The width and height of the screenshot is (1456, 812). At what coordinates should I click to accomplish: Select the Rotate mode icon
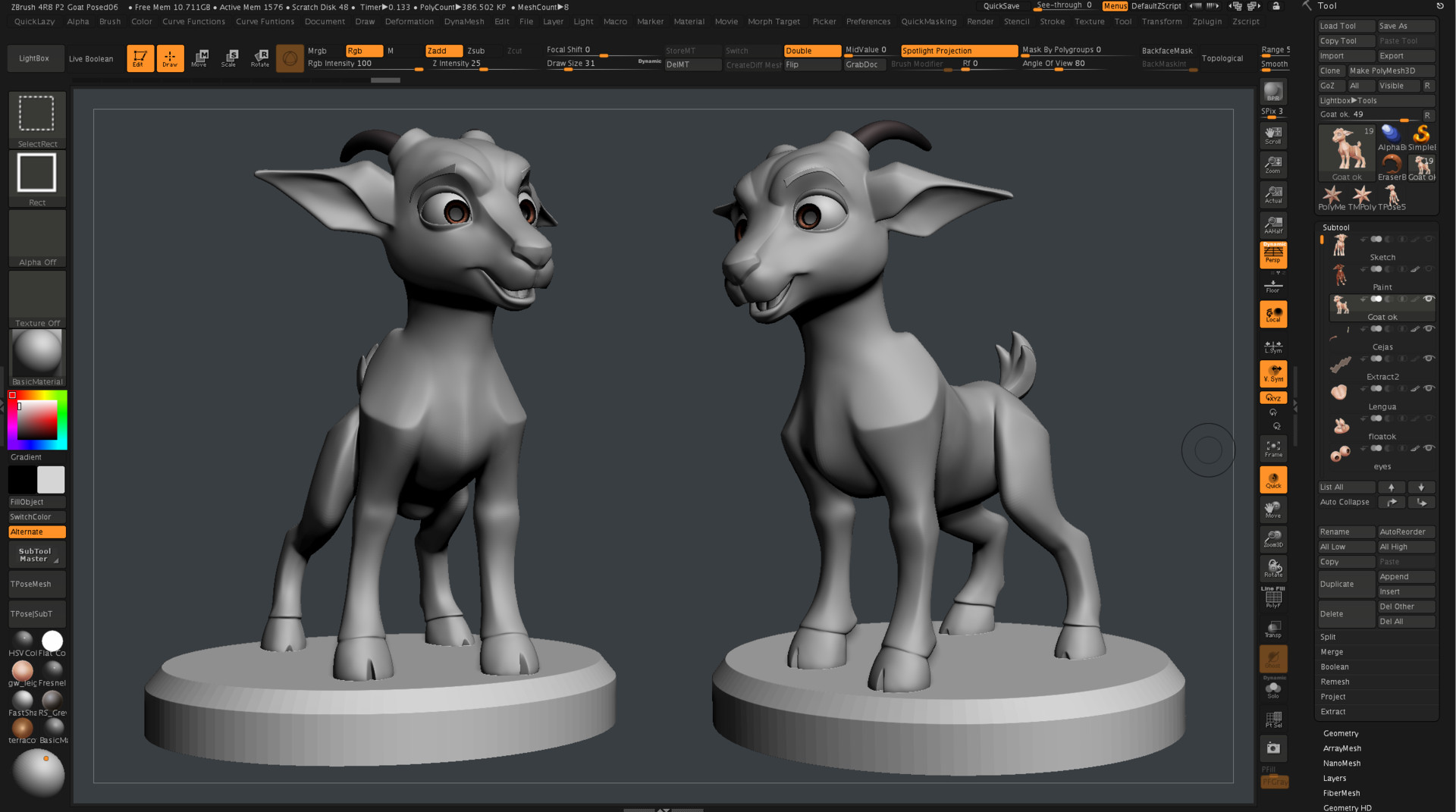click(x=260, y=56)
